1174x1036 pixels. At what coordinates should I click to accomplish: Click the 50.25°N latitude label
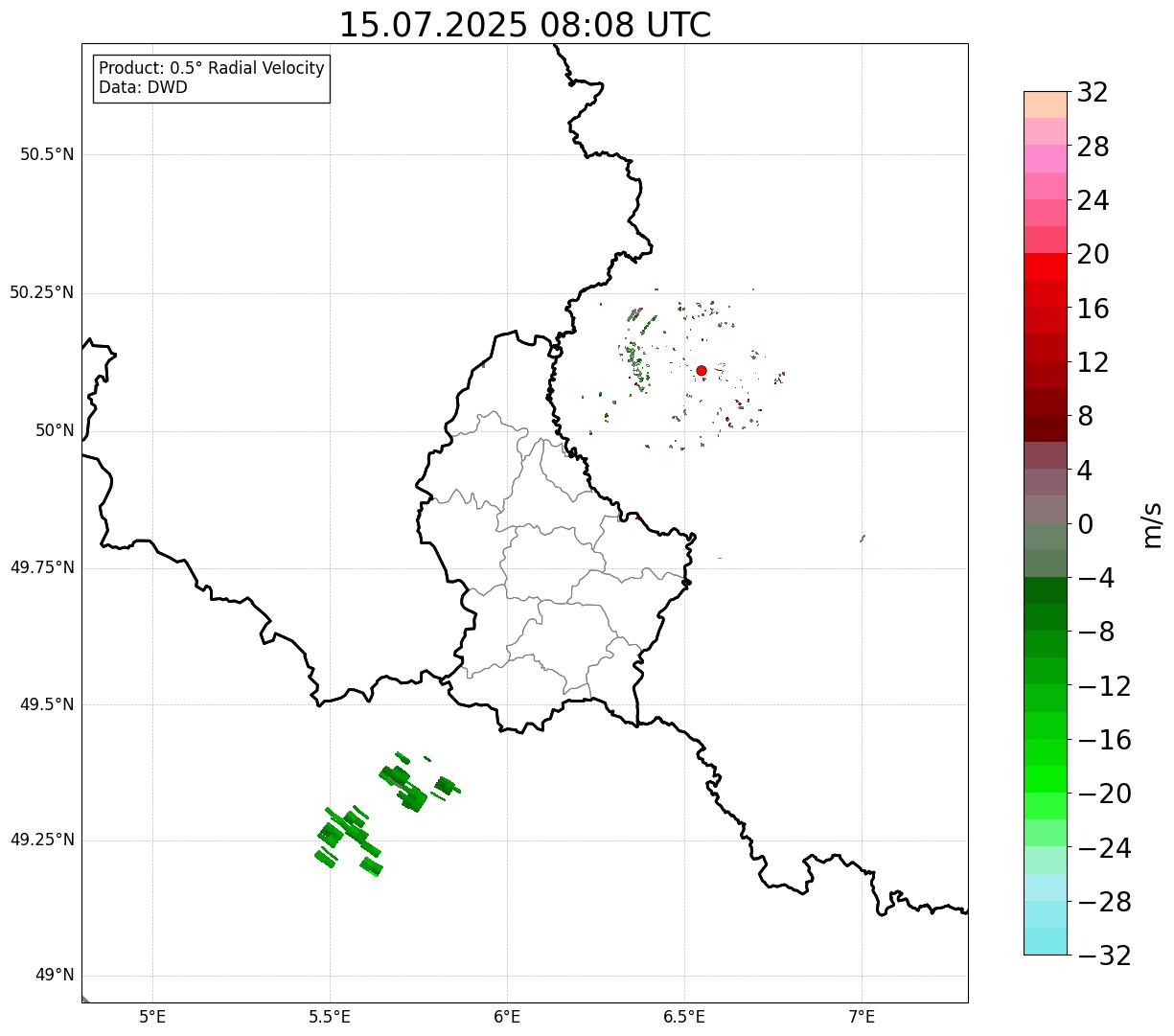click(42, 293)
